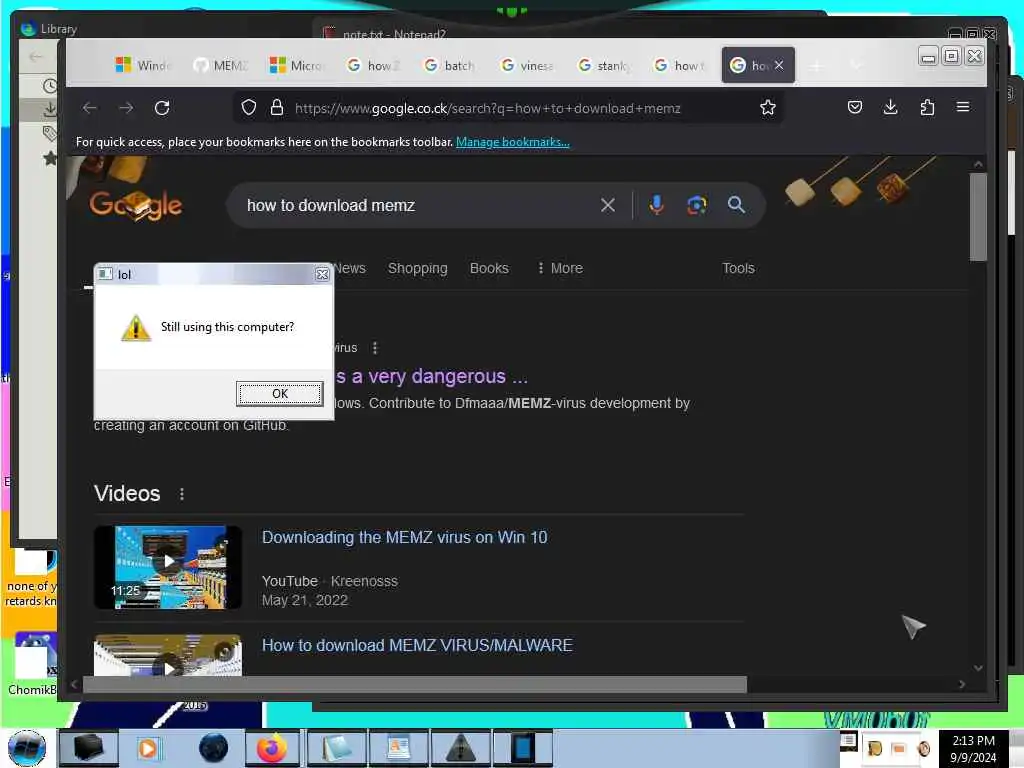
Task: Switch to the 'batch' Google tab
Action: (451, 65)
